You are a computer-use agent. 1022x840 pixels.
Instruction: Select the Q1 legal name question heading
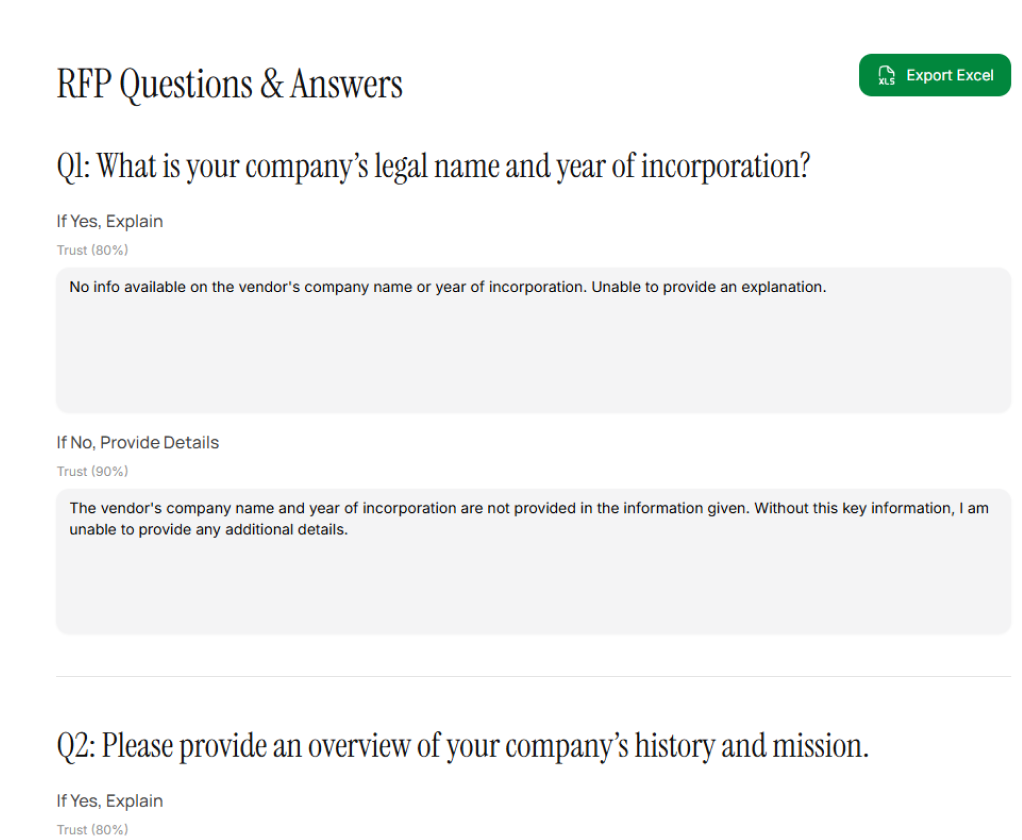(432, 165)
